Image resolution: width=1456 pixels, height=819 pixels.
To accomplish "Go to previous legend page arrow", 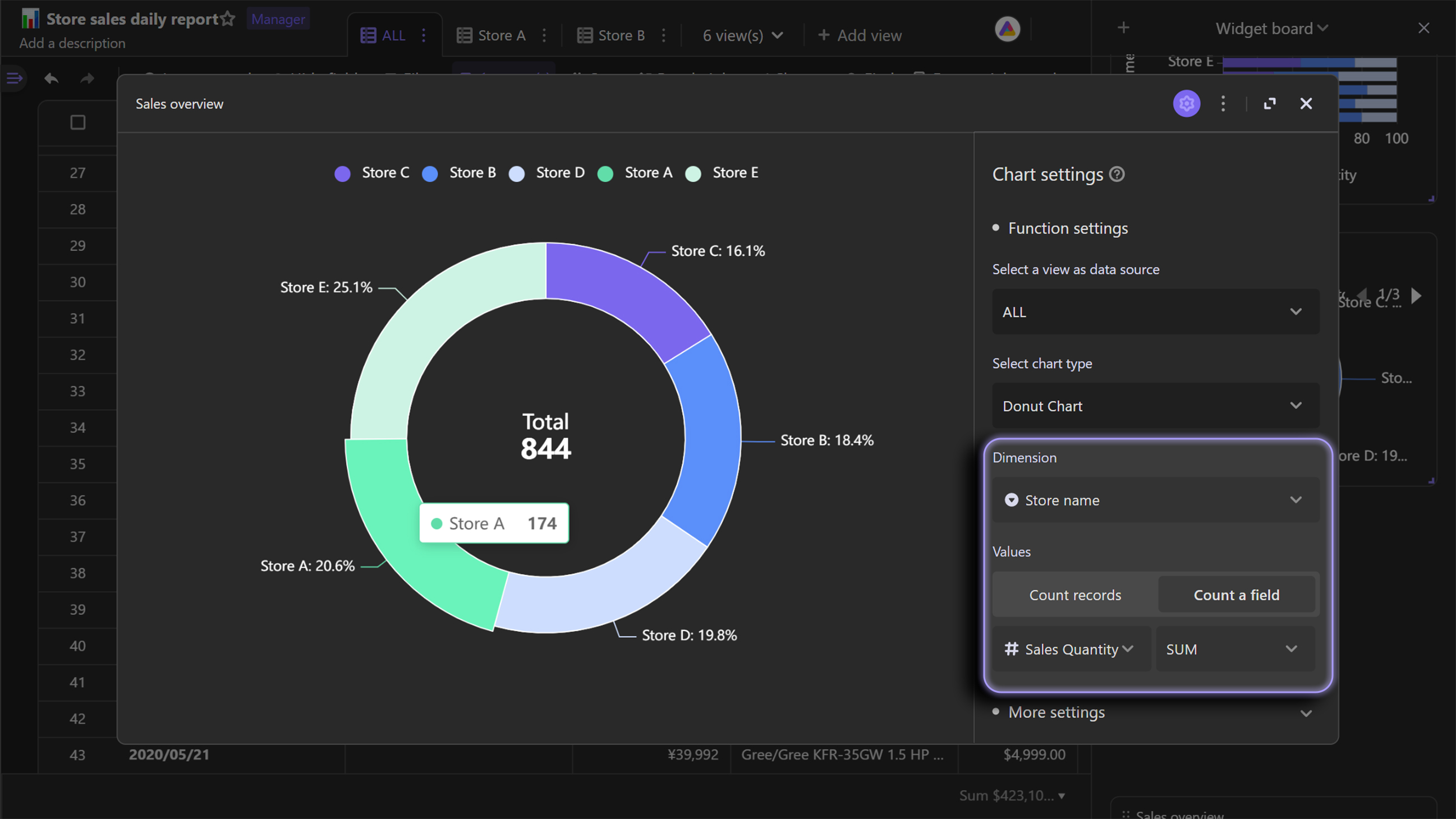I will point(1362,296).
